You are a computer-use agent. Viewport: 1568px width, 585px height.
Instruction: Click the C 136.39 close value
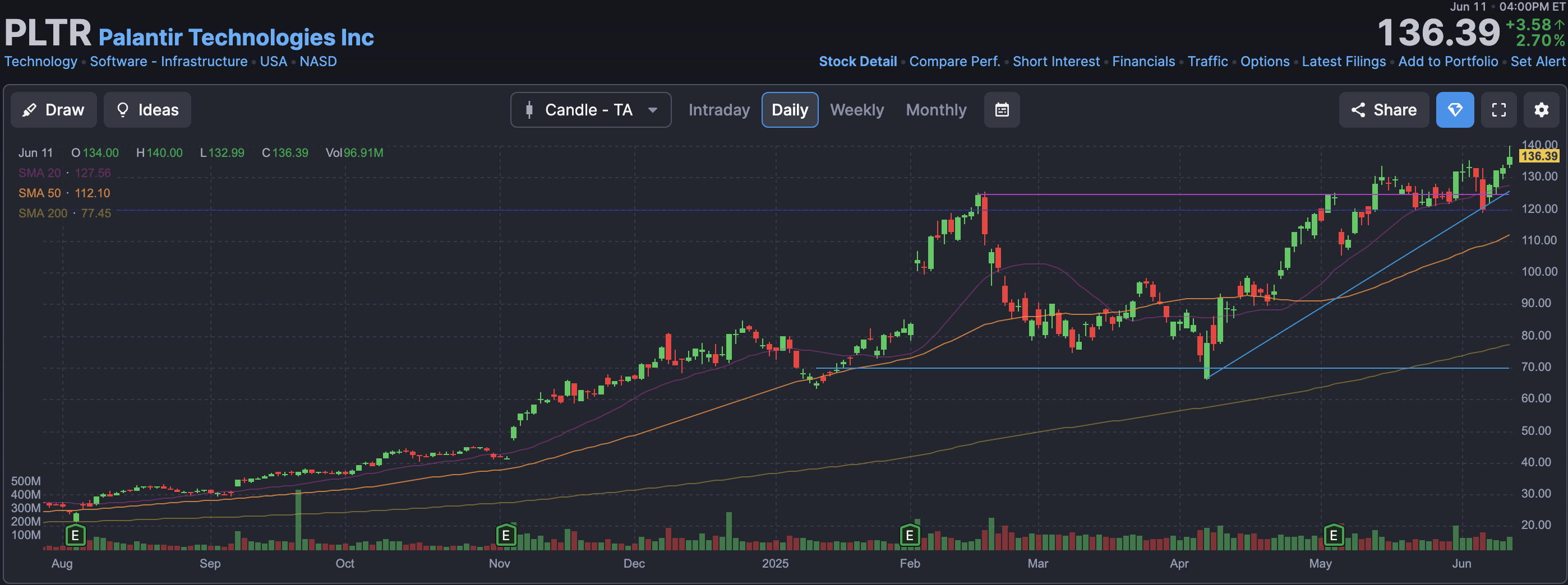pos(285,152)
